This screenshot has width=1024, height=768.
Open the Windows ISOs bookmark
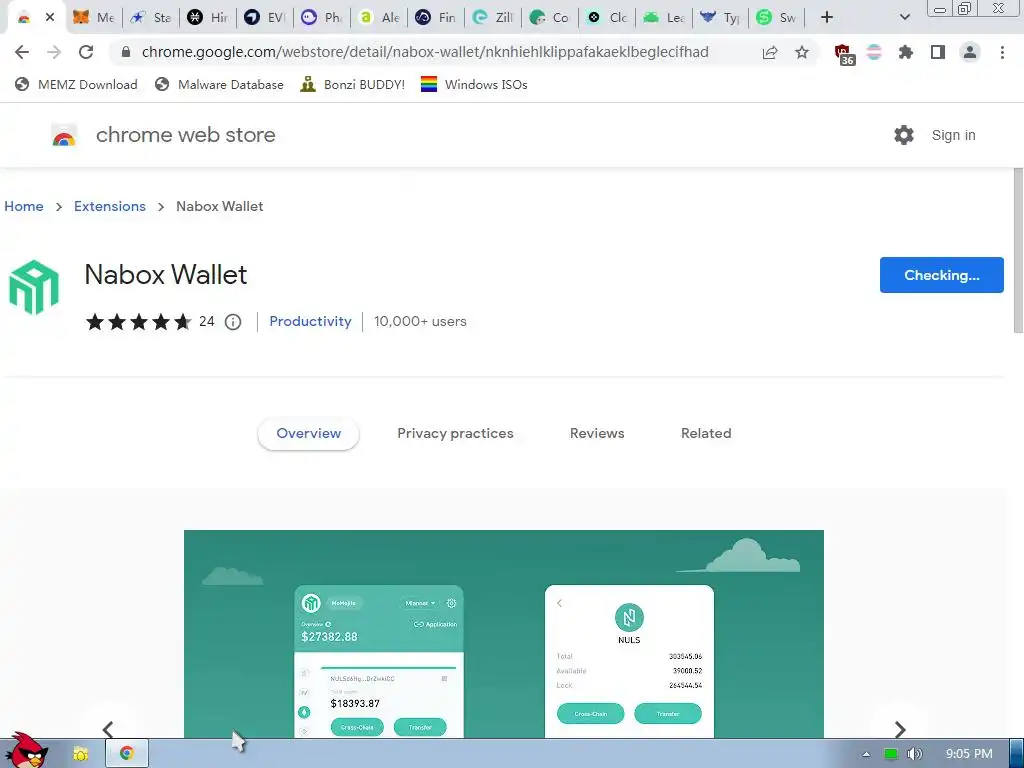coord(474,84)
